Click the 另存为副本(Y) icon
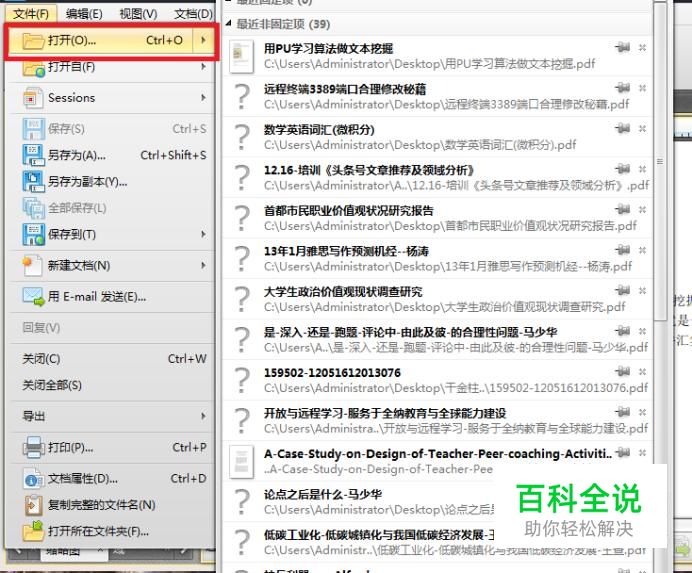 [x=34, y=182]
